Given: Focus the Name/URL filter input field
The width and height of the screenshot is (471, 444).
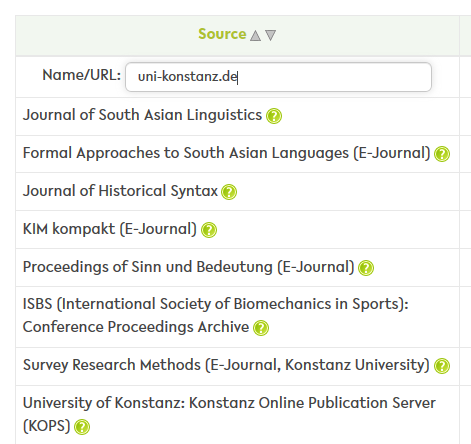Looking at the screenshot, I should click(x=278, y=77).
